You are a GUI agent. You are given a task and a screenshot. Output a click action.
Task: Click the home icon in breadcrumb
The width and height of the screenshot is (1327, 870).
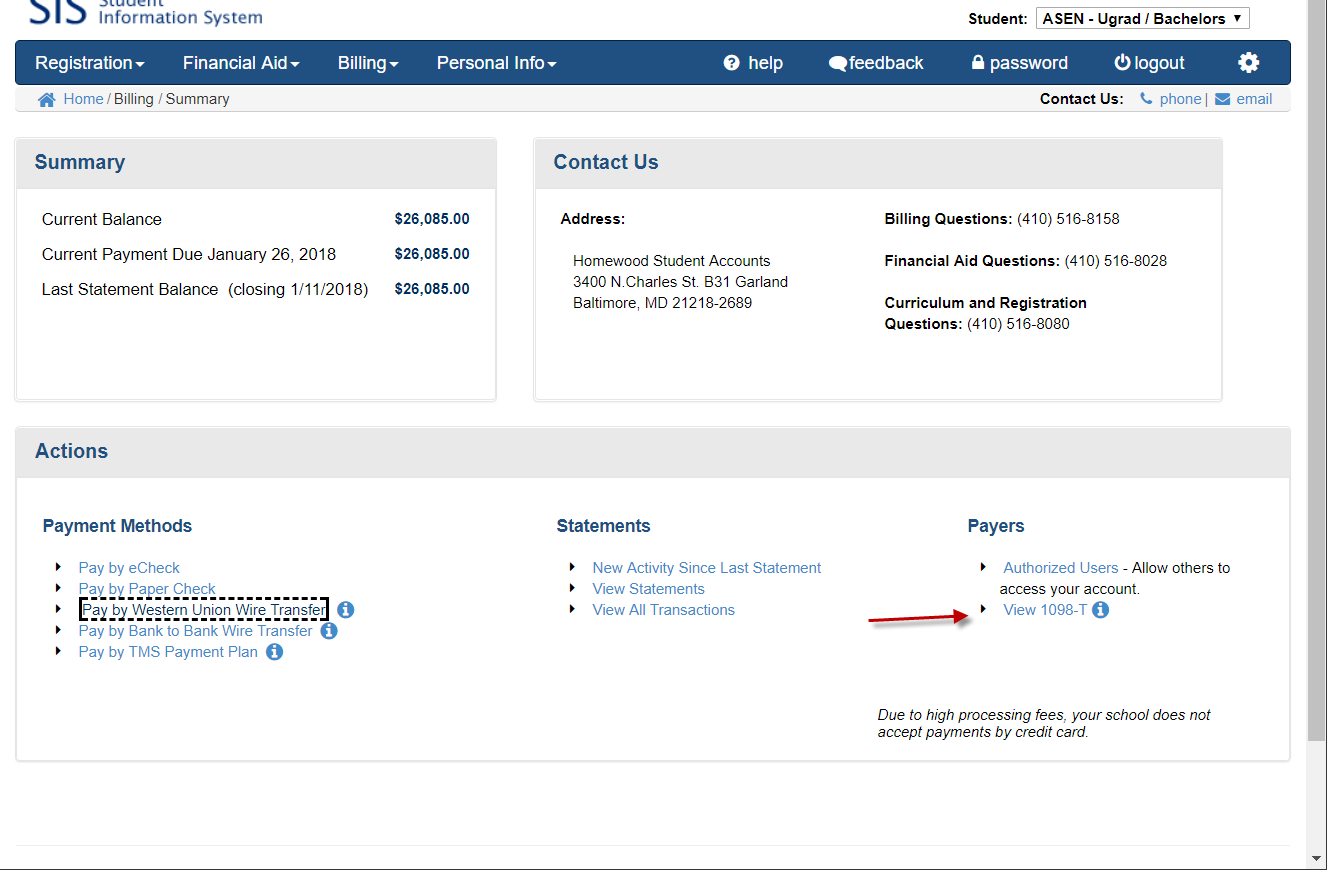click(46, 99)
